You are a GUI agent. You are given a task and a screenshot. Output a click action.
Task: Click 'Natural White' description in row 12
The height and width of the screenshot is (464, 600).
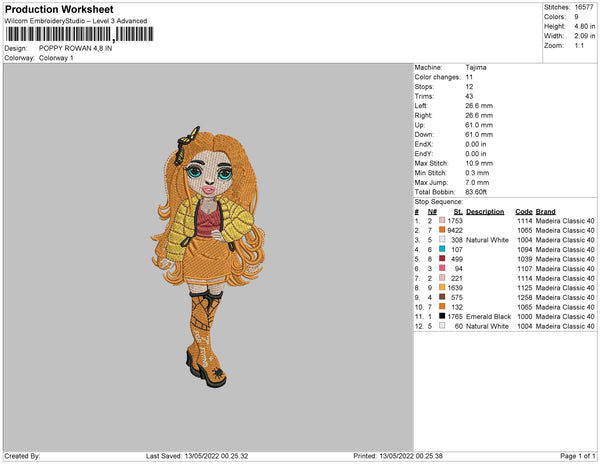487,326
